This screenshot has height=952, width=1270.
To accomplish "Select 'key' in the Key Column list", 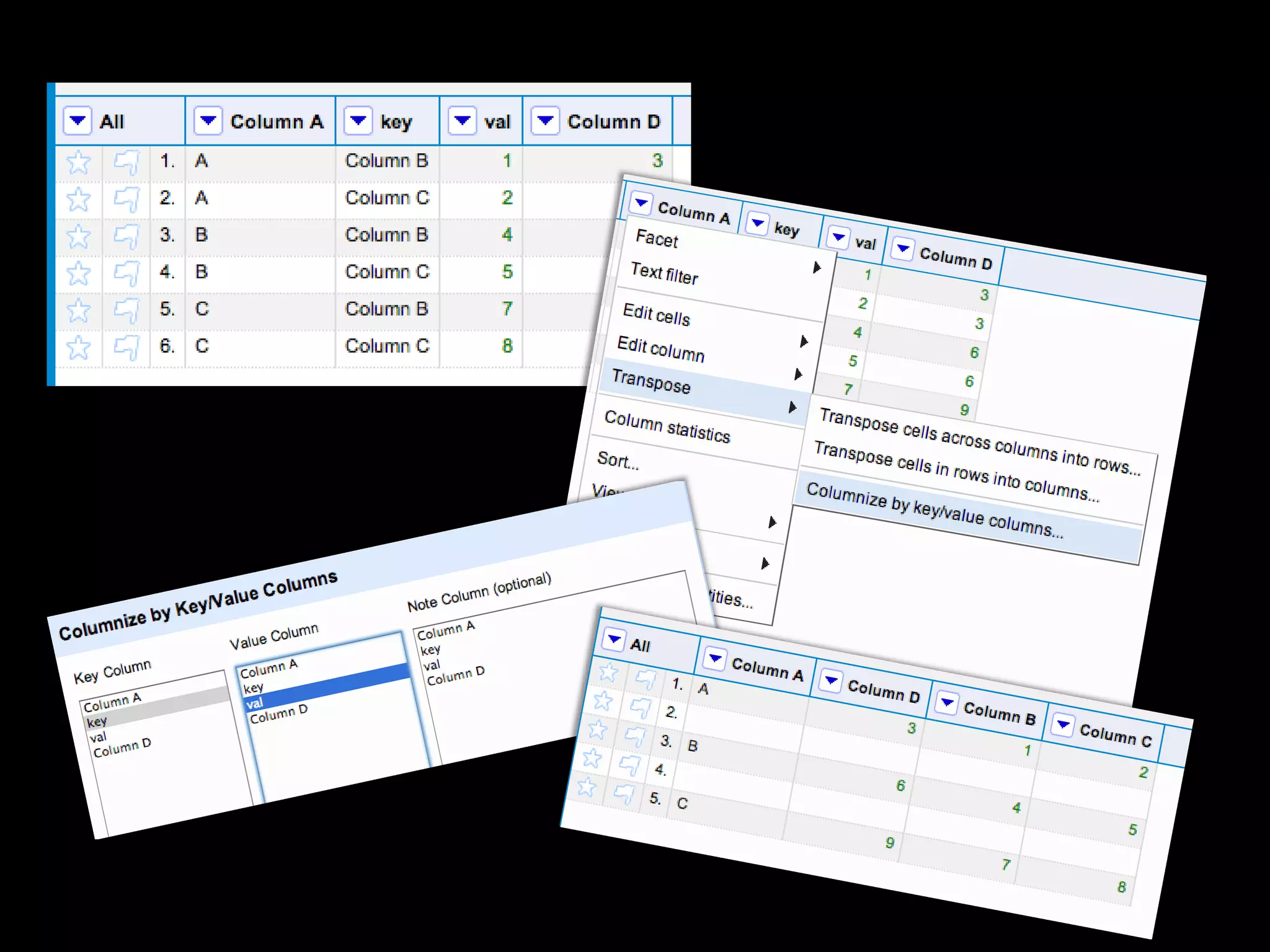I will 97,721.
